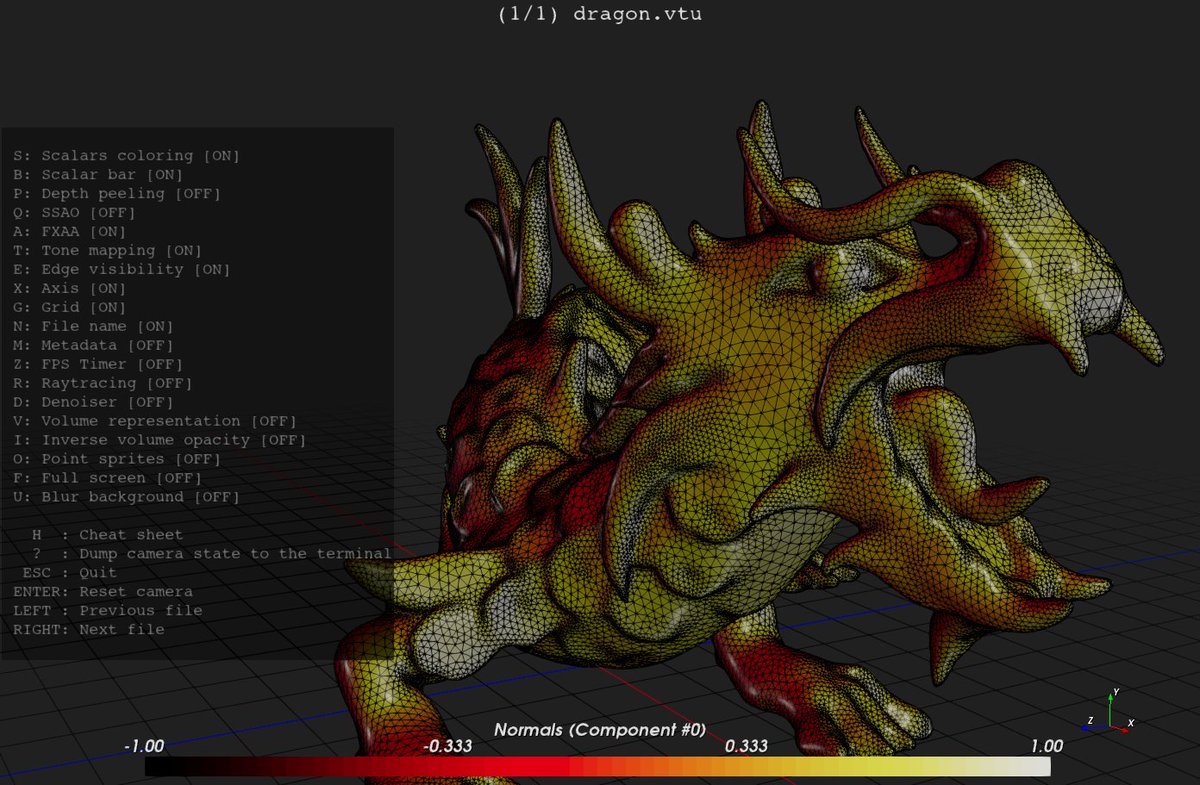Click the Z axis arrow on orientation widget

coord(1086,728)
